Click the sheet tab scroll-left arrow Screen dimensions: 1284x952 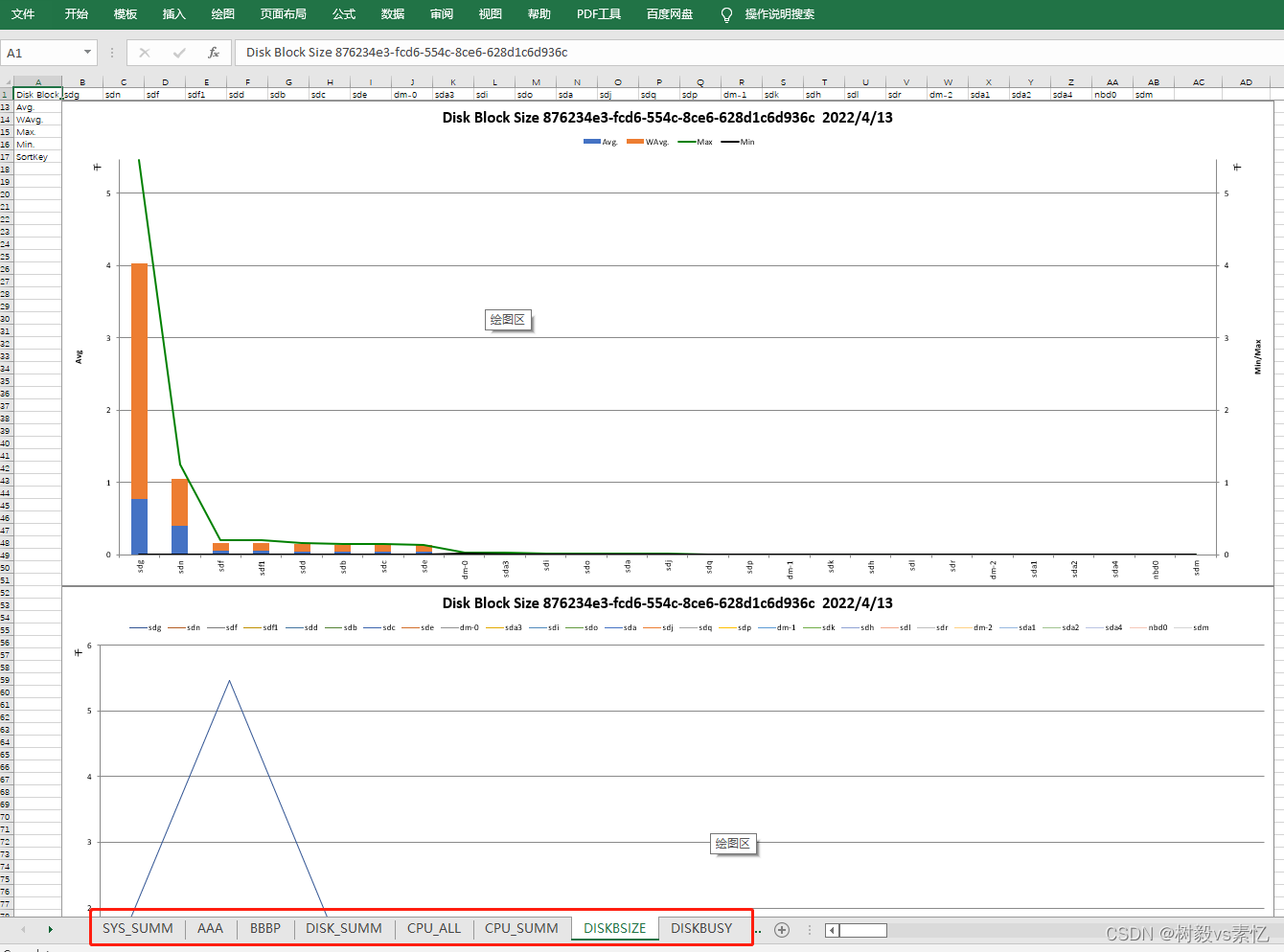[x=23, y=929]
